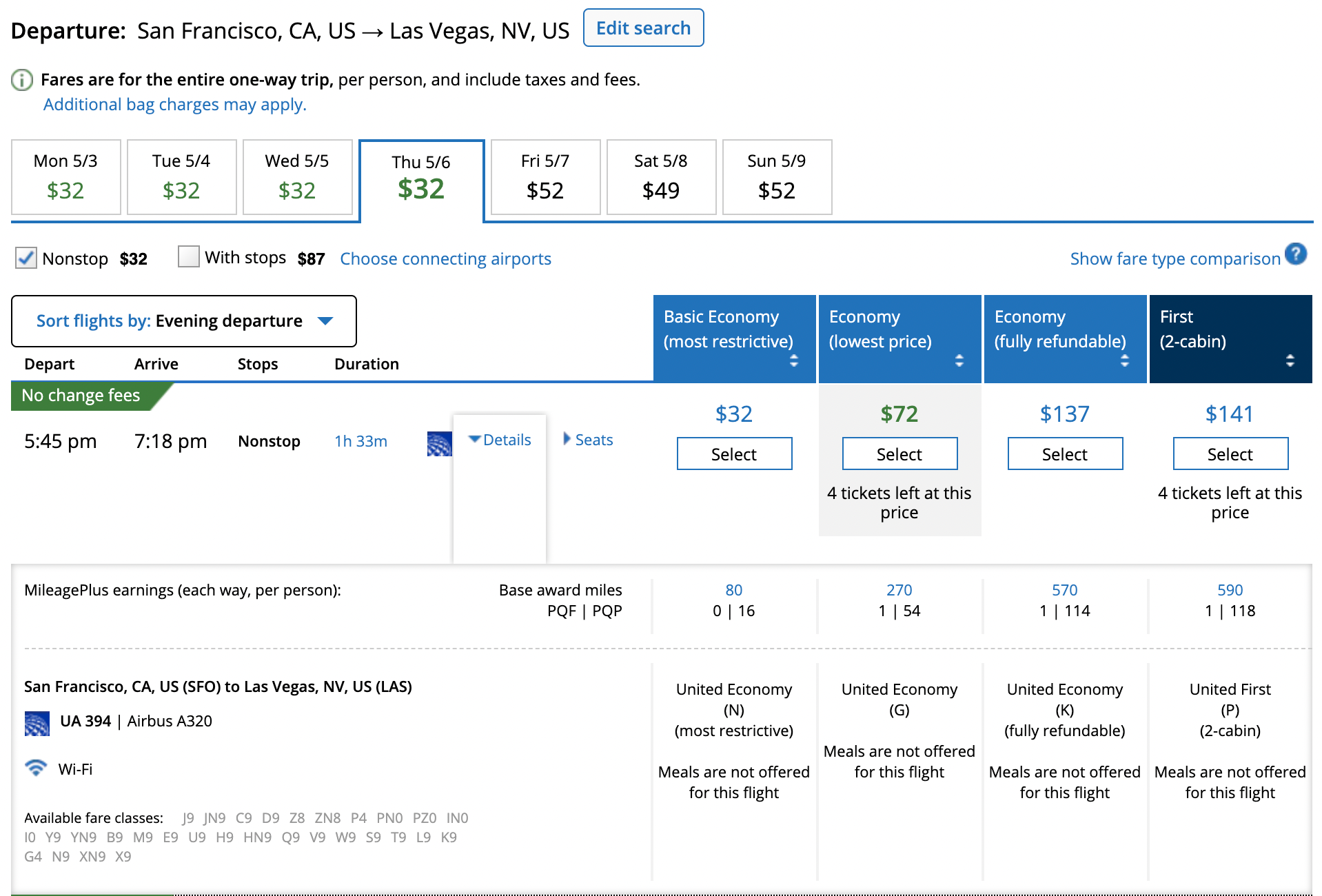The image size is (1322, 896).
Task: Open Choose connecting airports link
Action: click(x=446, y=258)
